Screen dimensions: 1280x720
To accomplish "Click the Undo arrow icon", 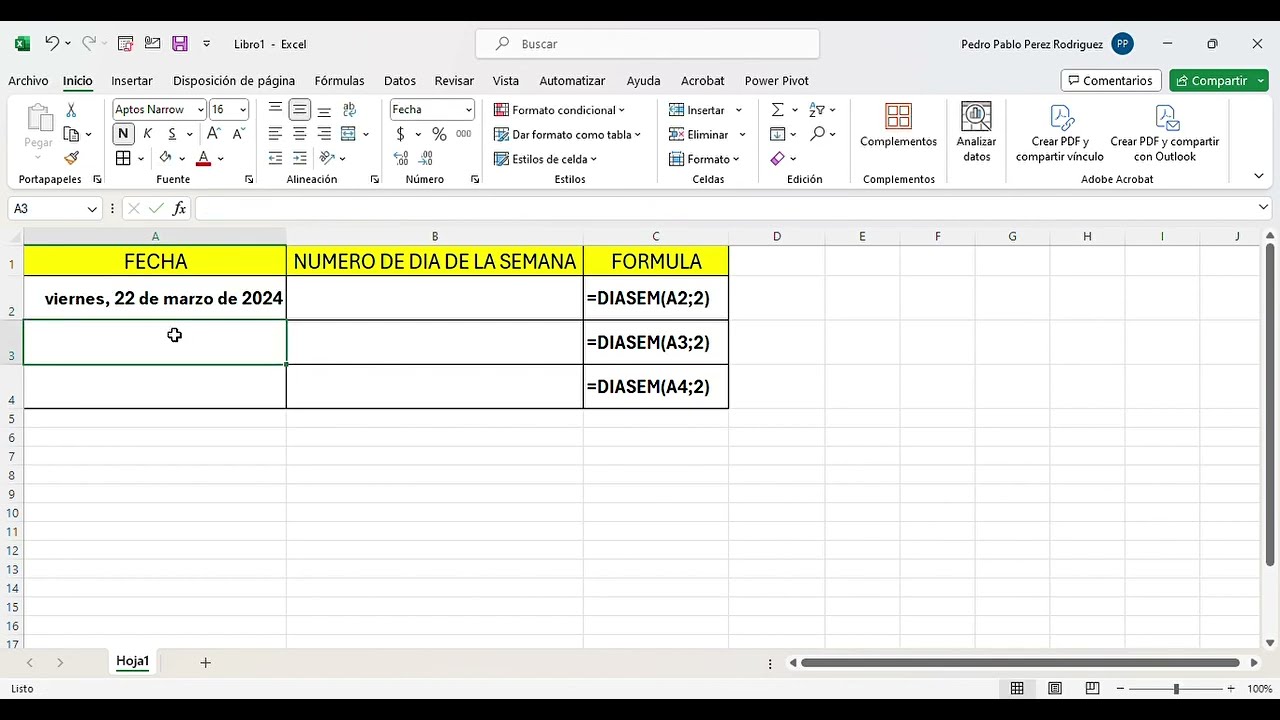I will (52, 44).
